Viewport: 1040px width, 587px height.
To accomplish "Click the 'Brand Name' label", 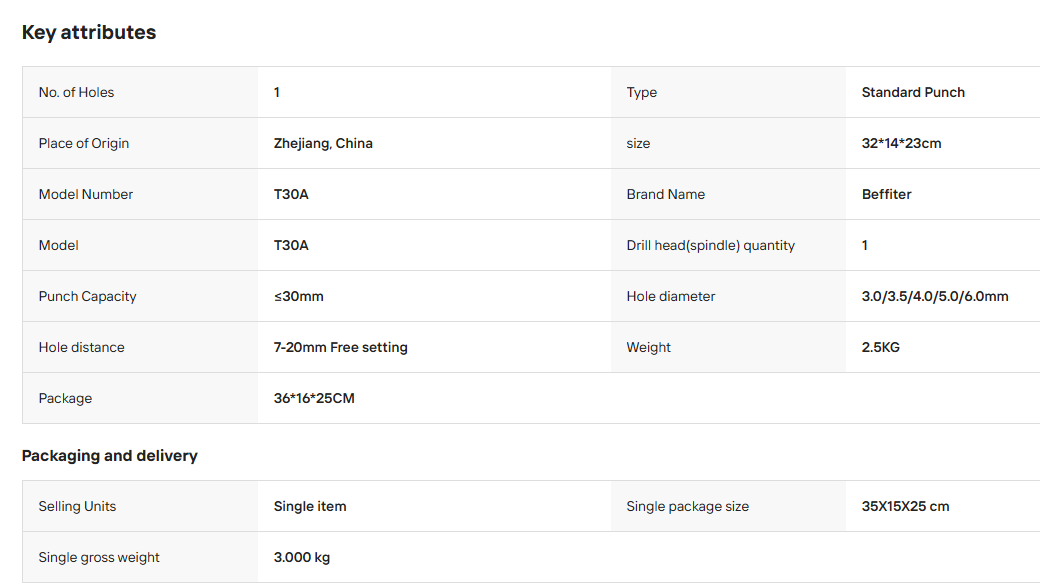I will pyautogui.click(x=665, y=194).
